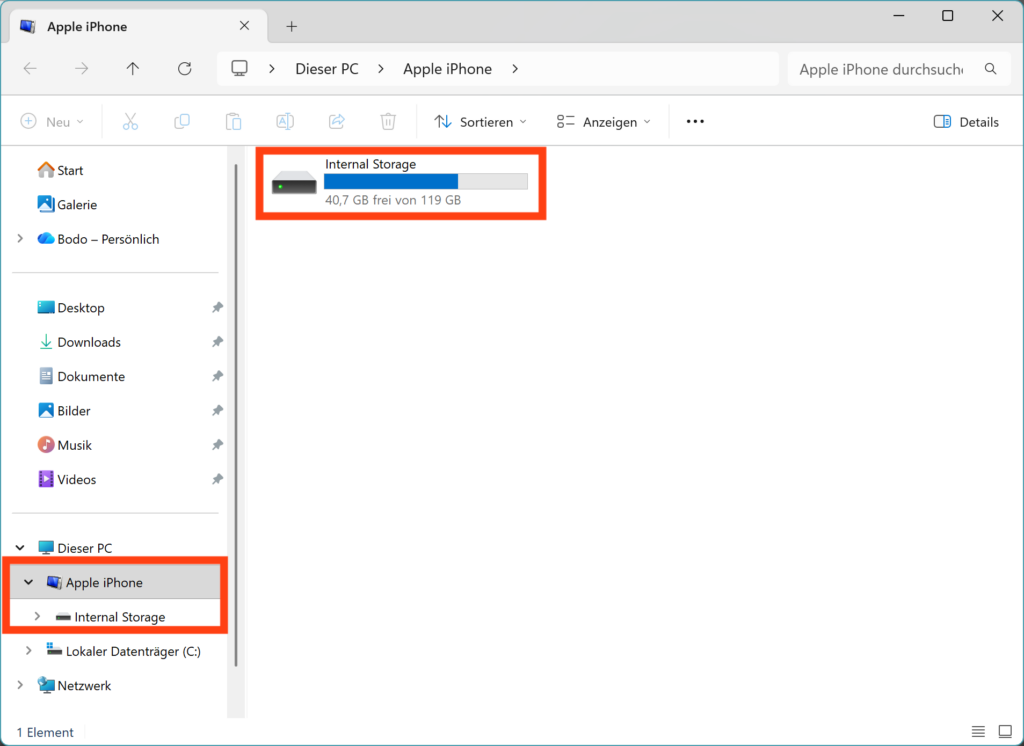Click the Cut icon in the toolbar
Viewport: 1024px width, 746px height.
pos(130,121)
